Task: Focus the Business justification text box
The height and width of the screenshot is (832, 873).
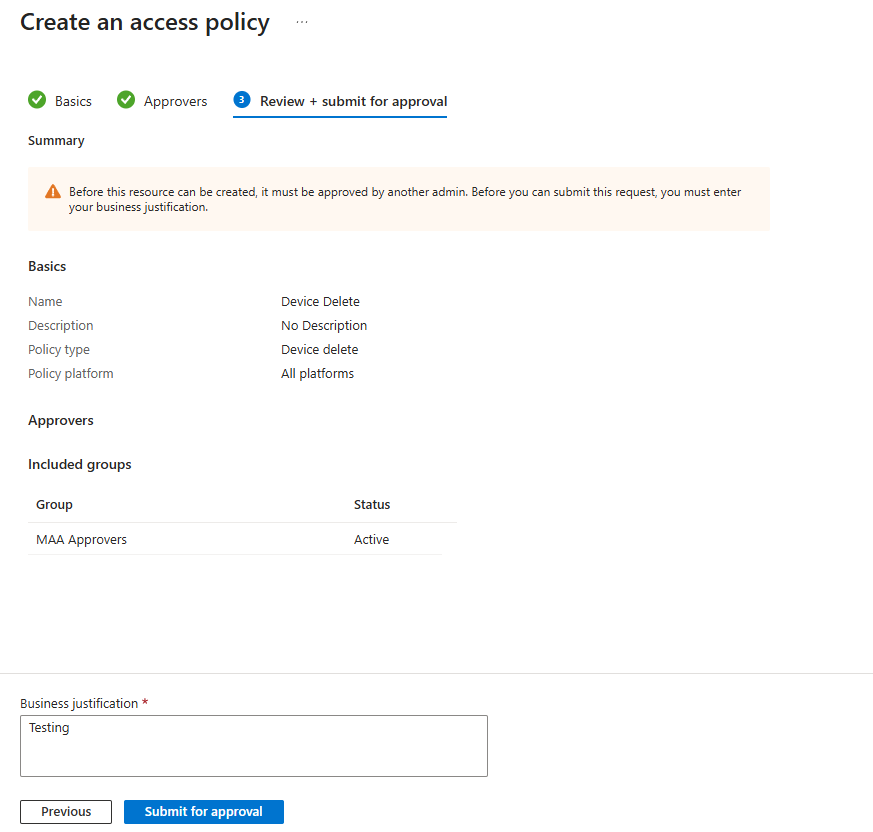Action: [254, 746]
